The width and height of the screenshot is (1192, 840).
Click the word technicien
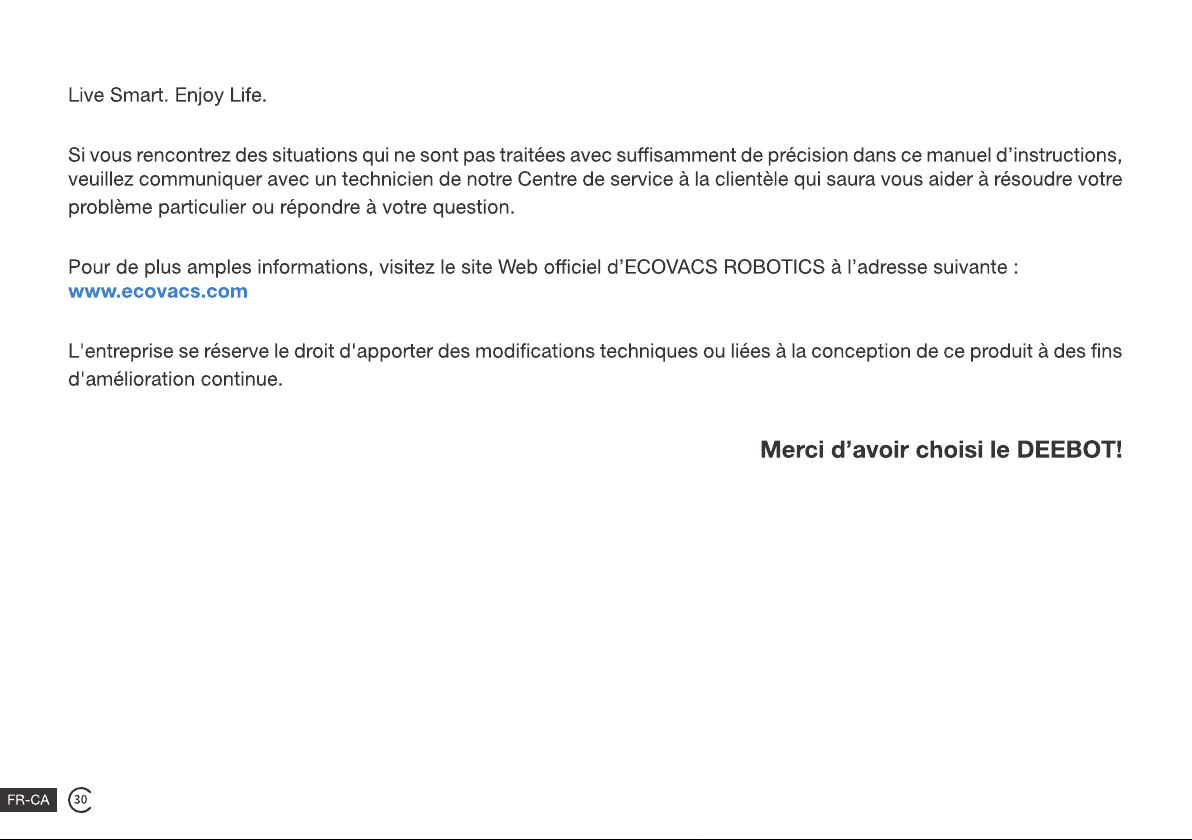[x=388, y=179]
